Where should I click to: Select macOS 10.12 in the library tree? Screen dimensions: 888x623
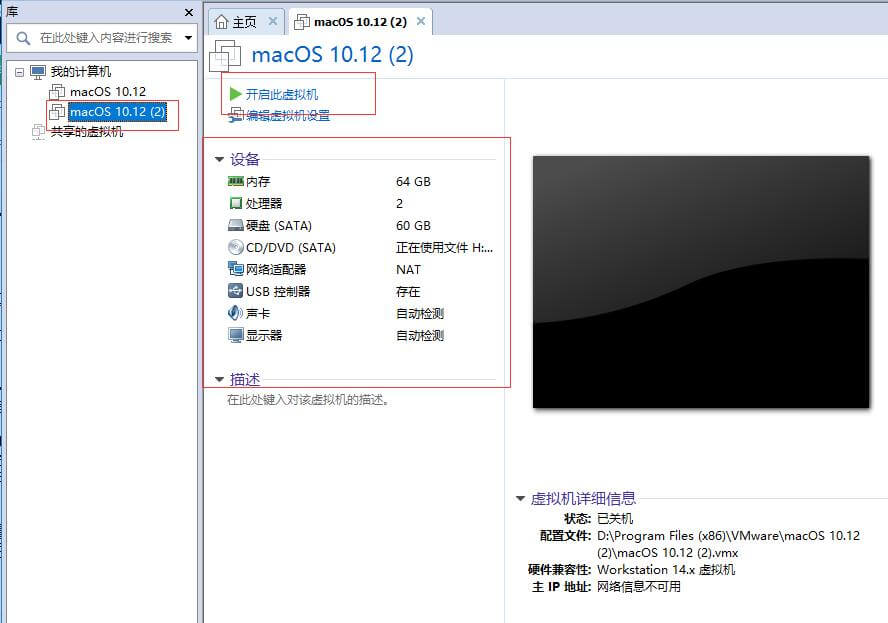108,91
